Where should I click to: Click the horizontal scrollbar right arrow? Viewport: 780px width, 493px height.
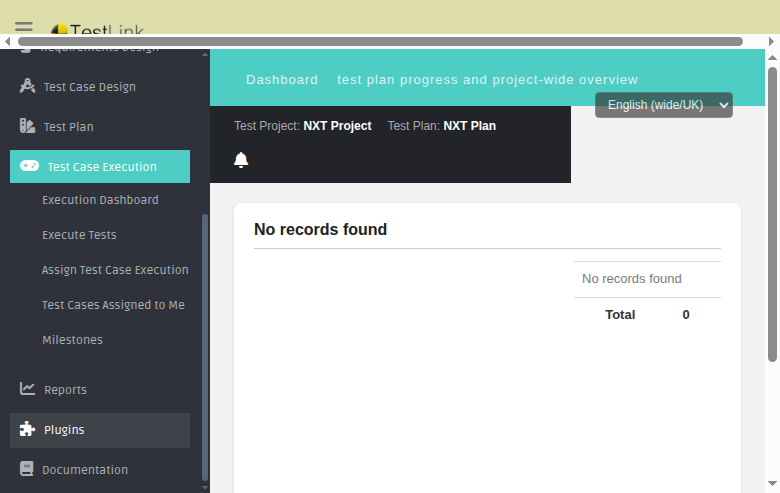pyautogui.click(x=771, y=42)
